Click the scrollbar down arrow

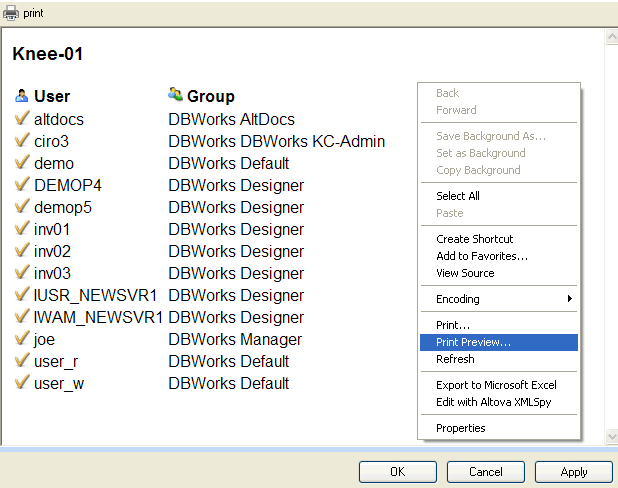tap(612, 436)
